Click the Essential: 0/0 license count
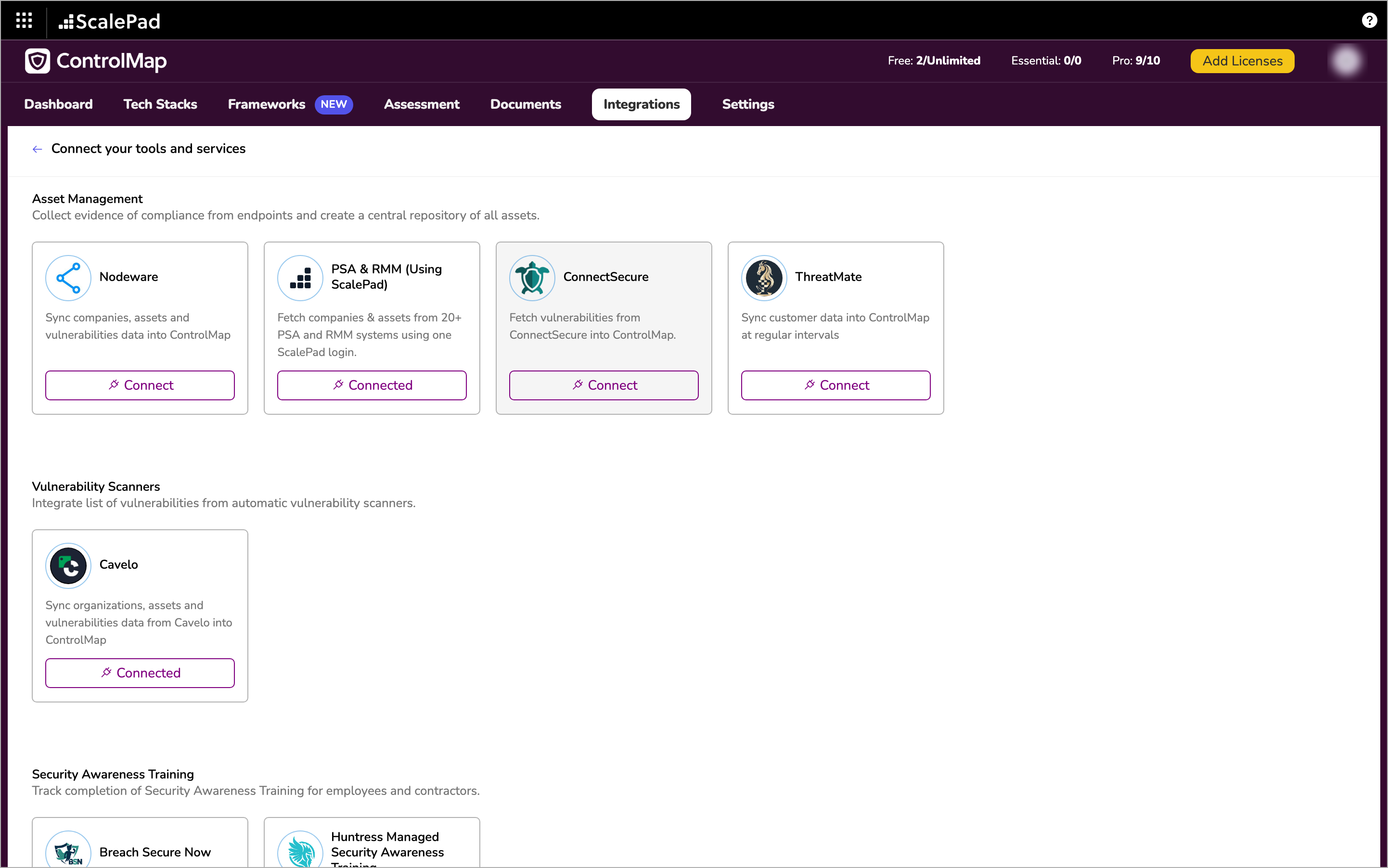The image size is (1388, 868). 1046,61
